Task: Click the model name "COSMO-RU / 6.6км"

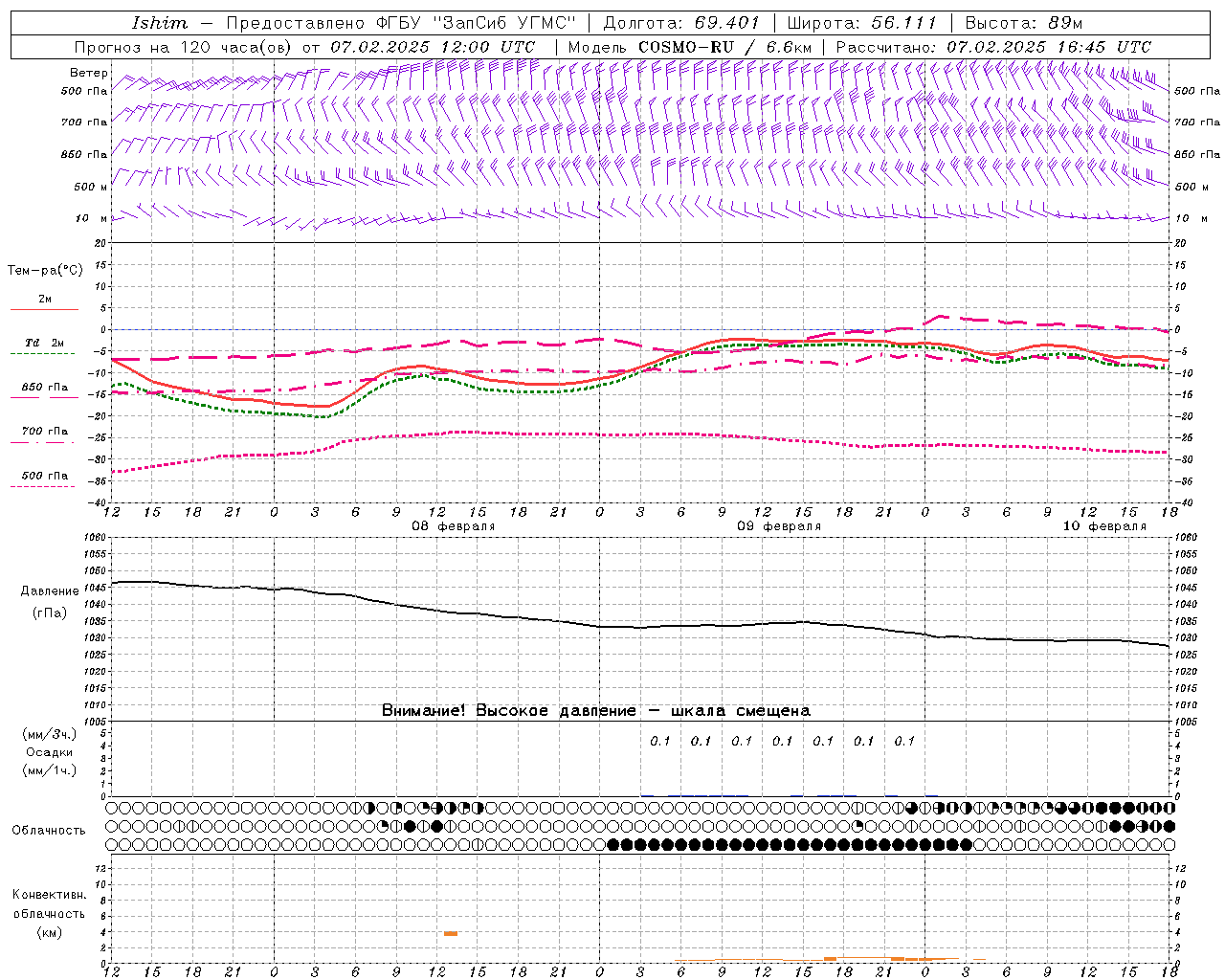Action: (724, 47)
